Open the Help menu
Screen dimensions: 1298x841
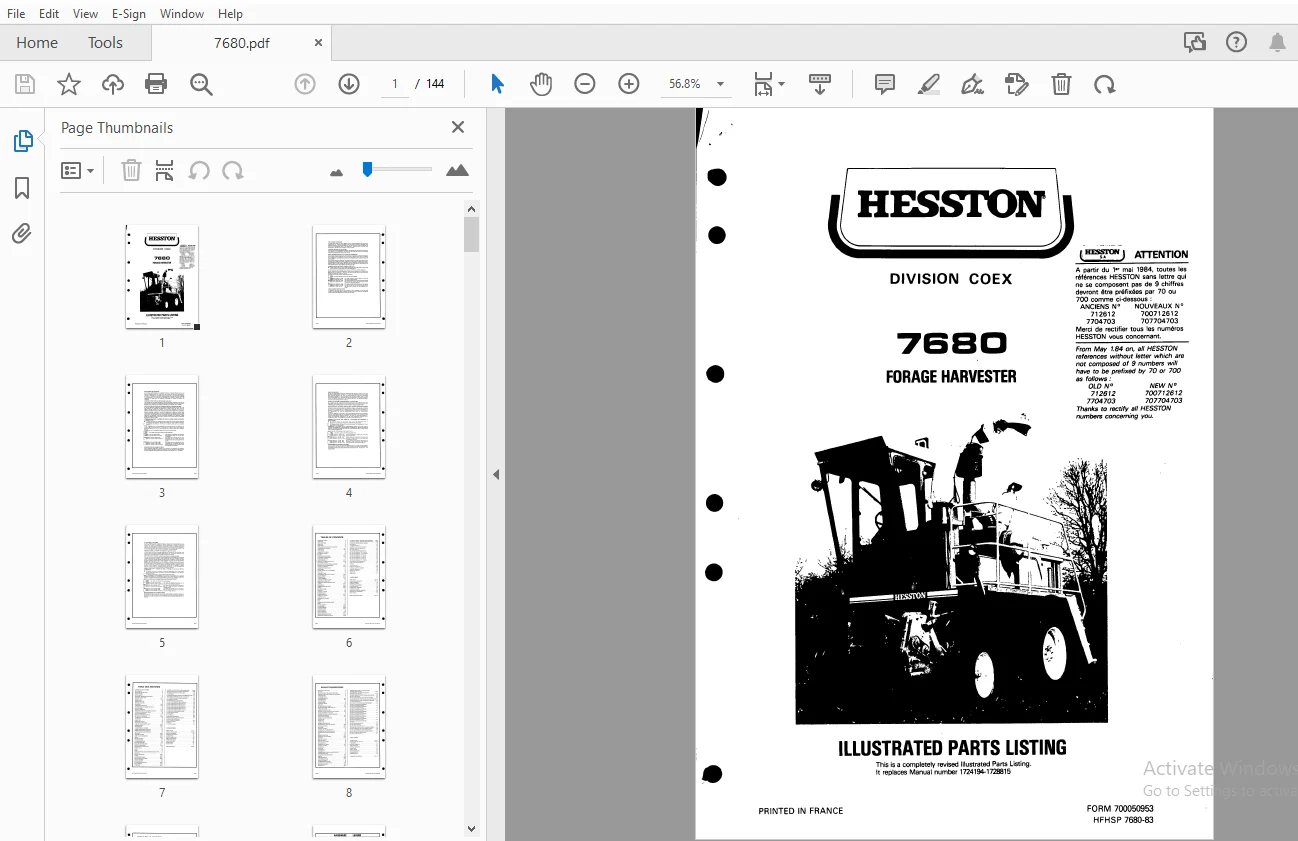click(x=230, y=14)
